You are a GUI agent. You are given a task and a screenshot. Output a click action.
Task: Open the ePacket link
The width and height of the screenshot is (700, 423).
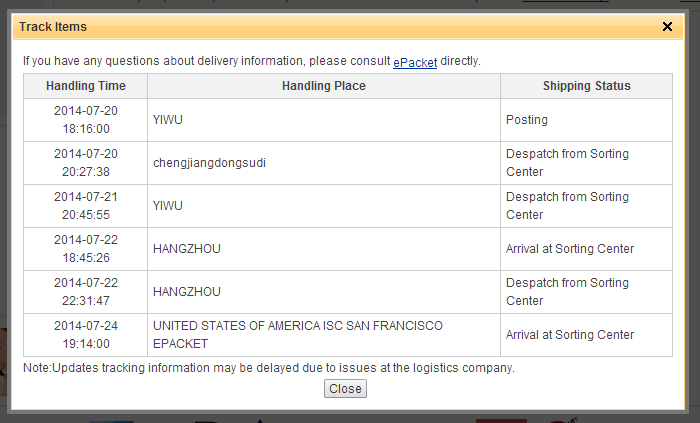click(x=415, y=62)
